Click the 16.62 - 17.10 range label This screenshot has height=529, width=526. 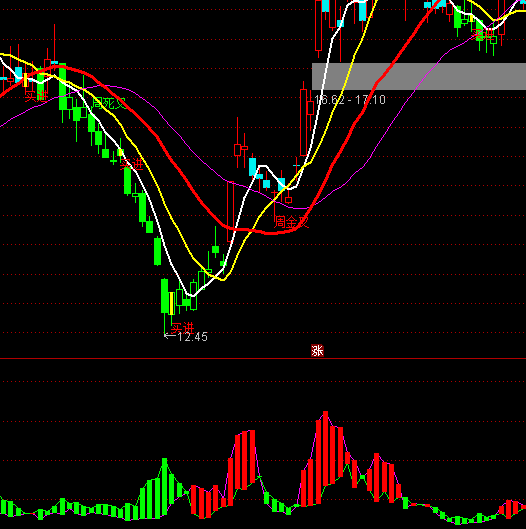[350, 100]
